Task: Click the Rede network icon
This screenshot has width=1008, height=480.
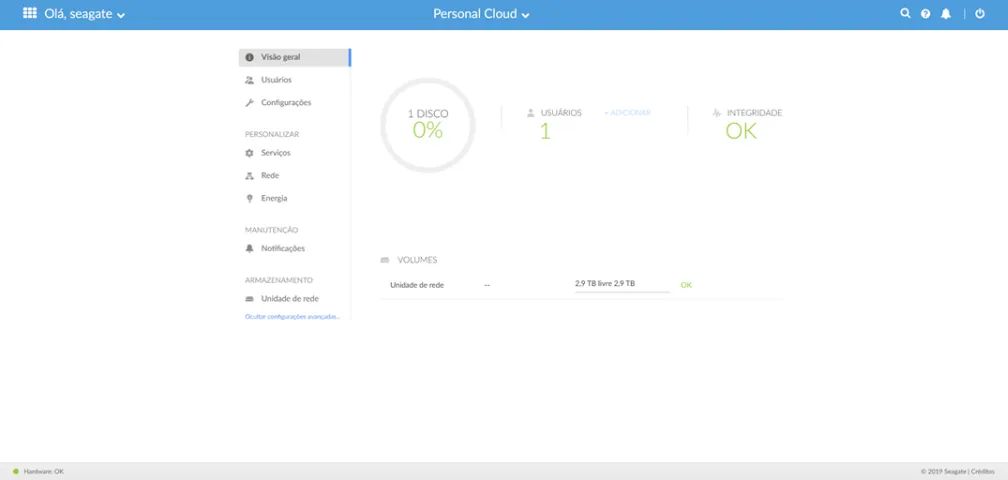Action: [250, 176]
